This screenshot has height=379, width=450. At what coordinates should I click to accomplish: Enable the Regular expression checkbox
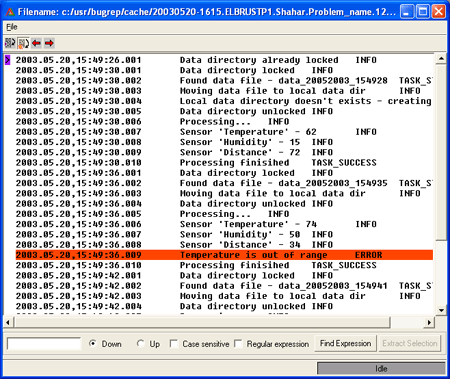[238, 343]
